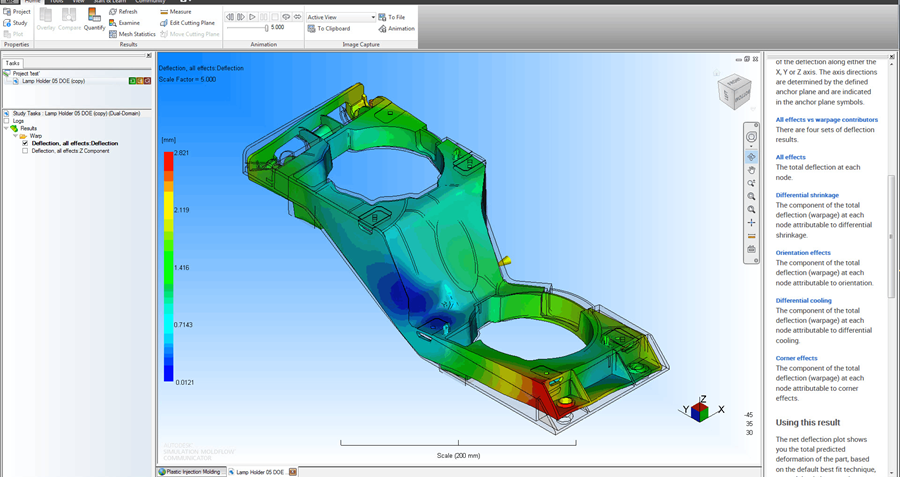Collapse the Results tree node
This screenshot has width=900, height=477.
click(x=7, y=129)
